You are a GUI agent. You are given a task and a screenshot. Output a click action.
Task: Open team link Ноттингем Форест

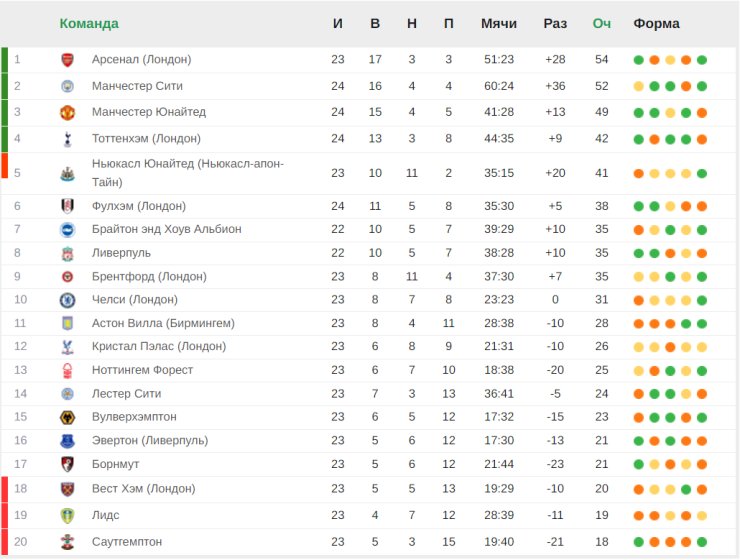coord(143,370)
